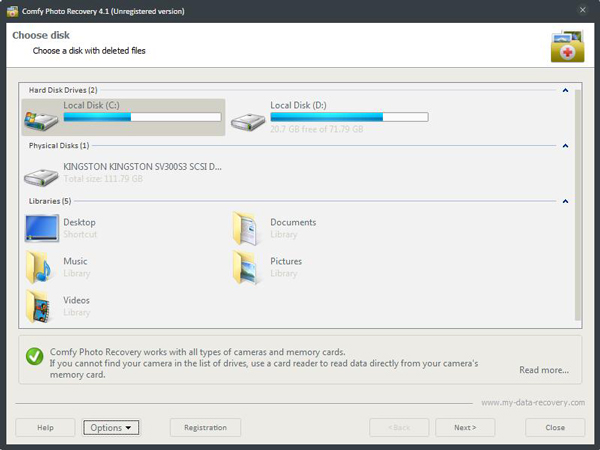Click the green checkmark info icon
This screenshot has width=600, height=450.
34,356
